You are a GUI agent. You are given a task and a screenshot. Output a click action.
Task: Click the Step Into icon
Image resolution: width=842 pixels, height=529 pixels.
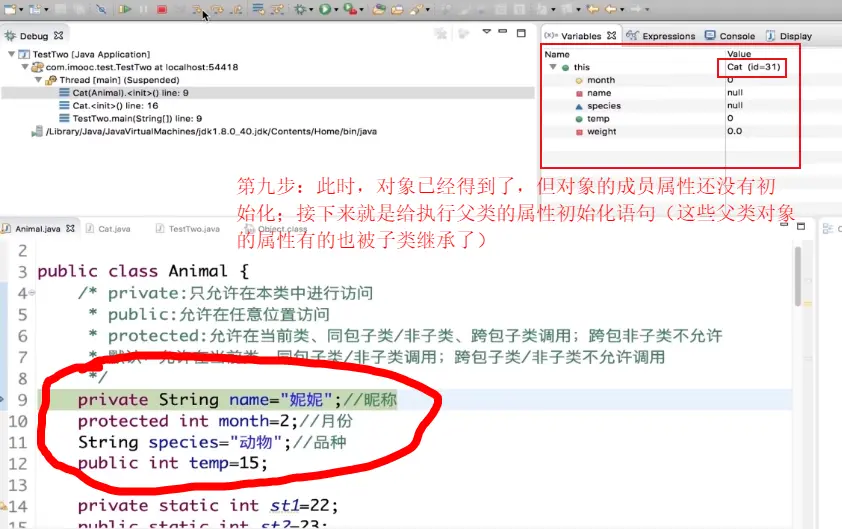tap(198, 9)
